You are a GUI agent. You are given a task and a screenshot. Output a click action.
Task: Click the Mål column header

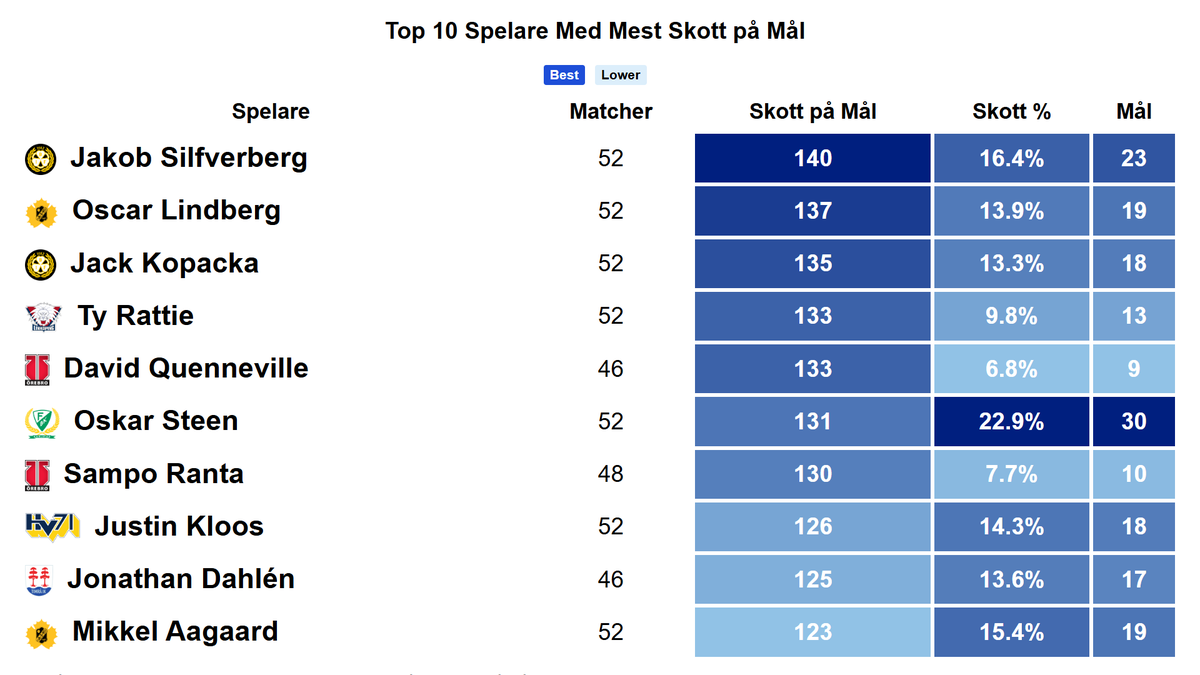click(x=1134, y=112)
